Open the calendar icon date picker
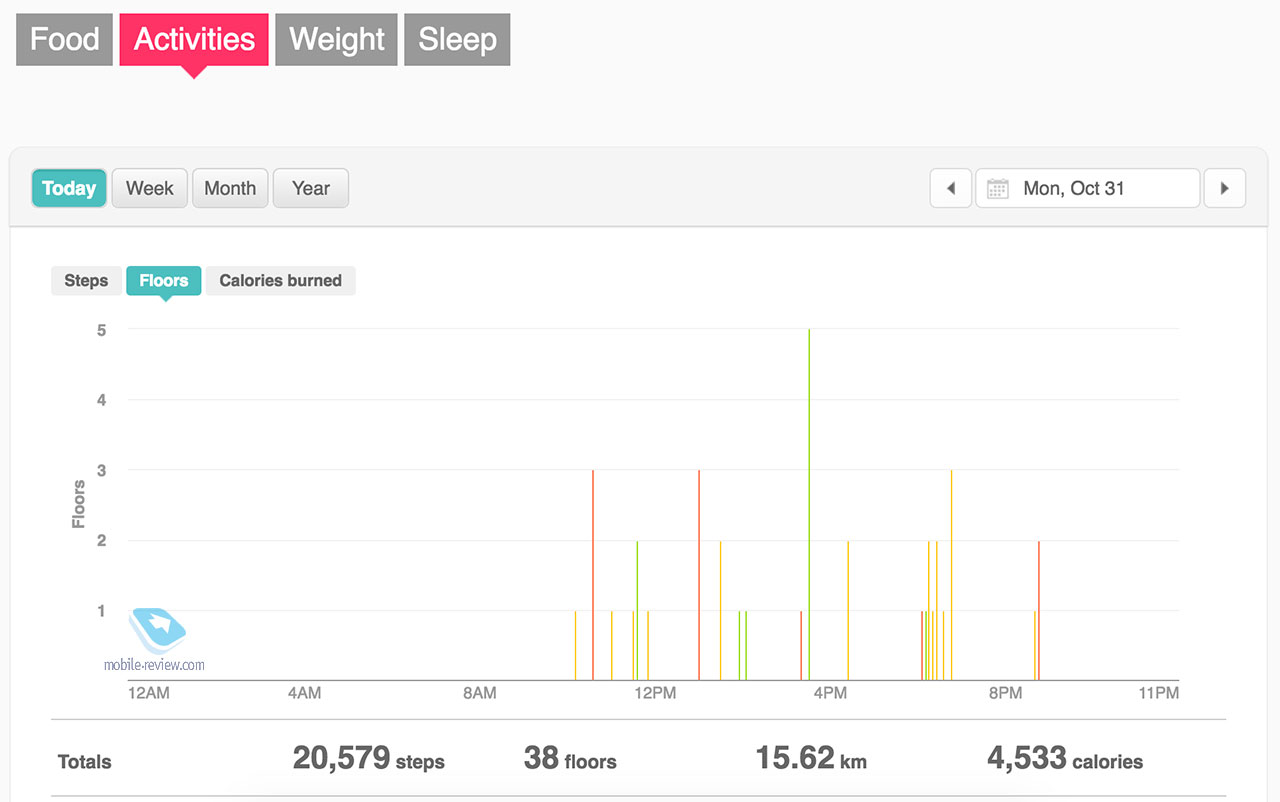This screenshot has height=802, width=1280. click(997, 188)
